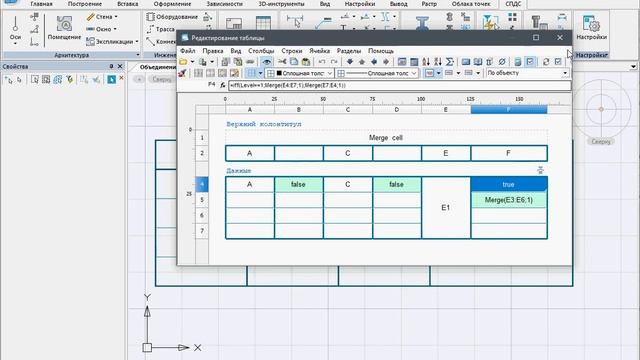Image resolution: width=640 pixels, height=360 pixels.
Task: Click the scissors cut icon
Action: (x=282, y=62)
